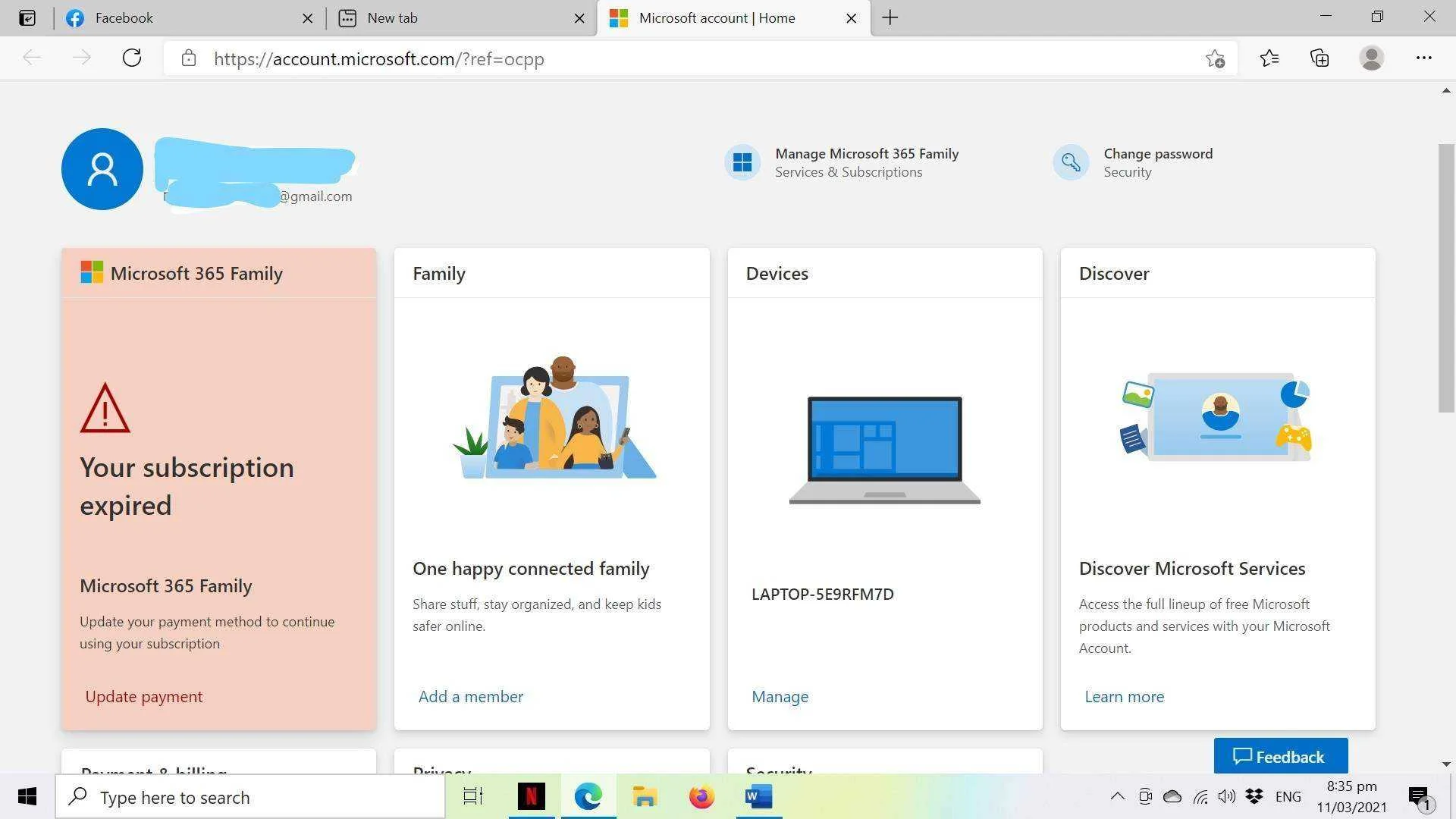Viewport: 1456px width, 819px height.
Task: Open the Favorites list icon
Action: 1269,58
